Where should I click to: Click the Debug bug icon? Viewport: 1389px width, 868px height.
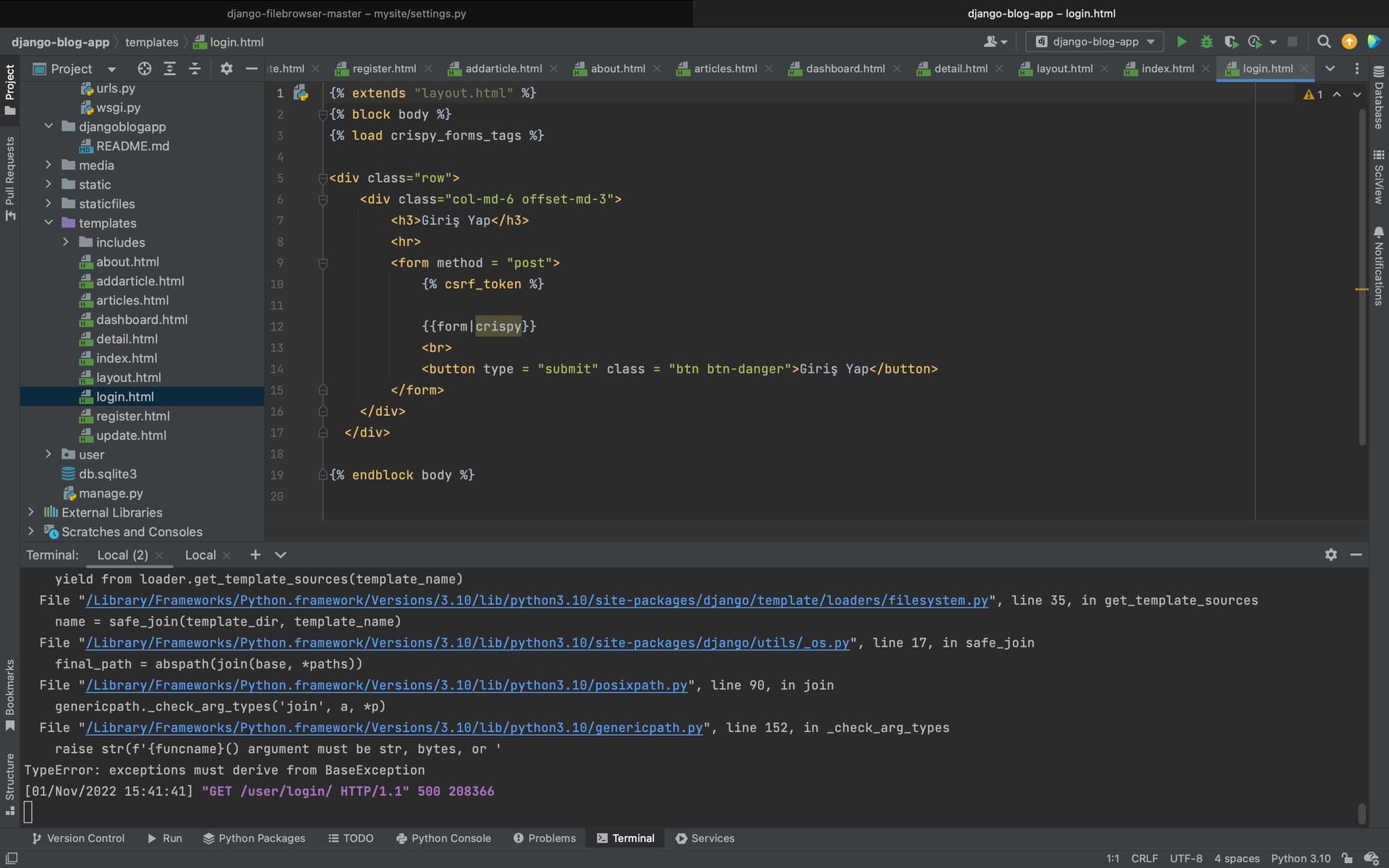pos(1206,42)
